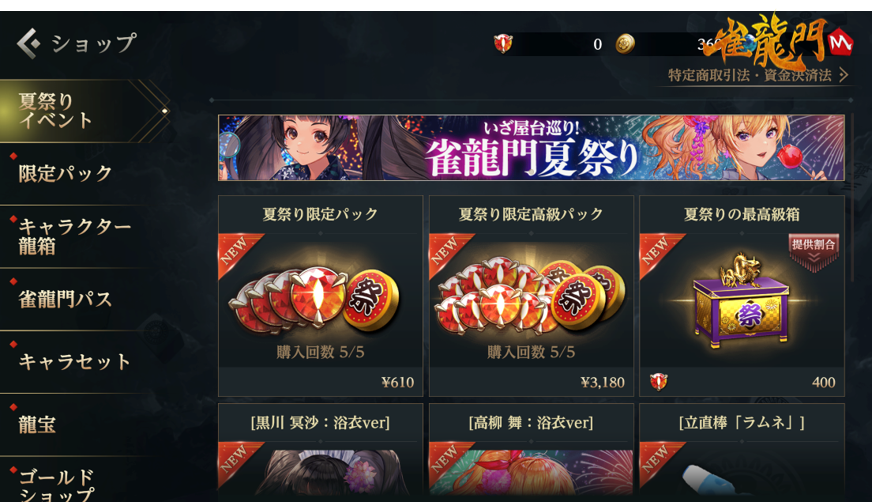Go to the 龍宝 category
This screenshot has height=502, width=872.
[37, 425]
